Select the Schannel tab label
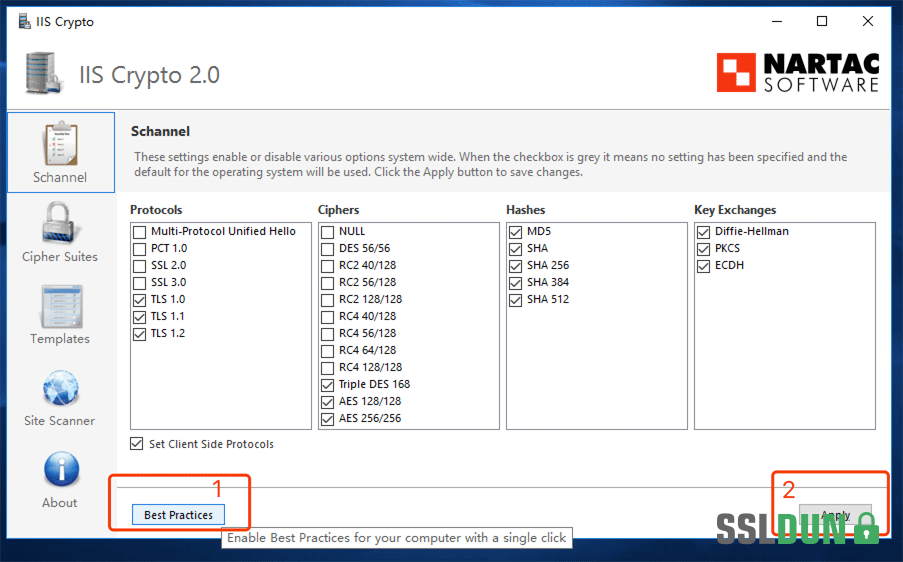Image resolution: width=903 pixels, height=562 pixels. point(60,177)
